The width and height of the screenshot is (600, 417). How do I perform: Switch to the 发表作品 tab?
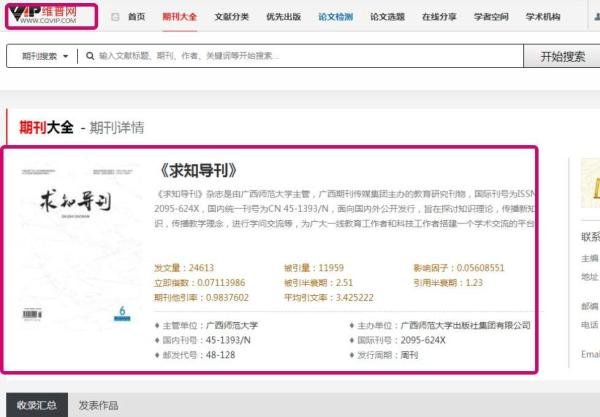coord(98,405)
